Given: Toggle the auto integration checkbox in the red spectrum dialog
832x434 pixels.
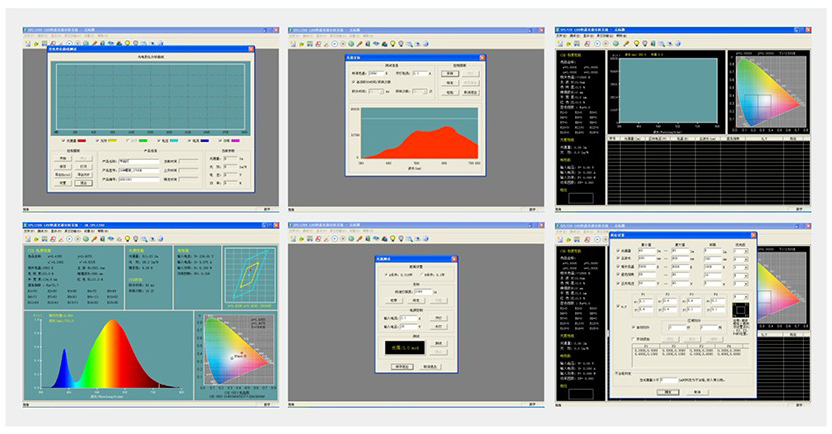Looking at the screenshot, I should coord(355,81).
